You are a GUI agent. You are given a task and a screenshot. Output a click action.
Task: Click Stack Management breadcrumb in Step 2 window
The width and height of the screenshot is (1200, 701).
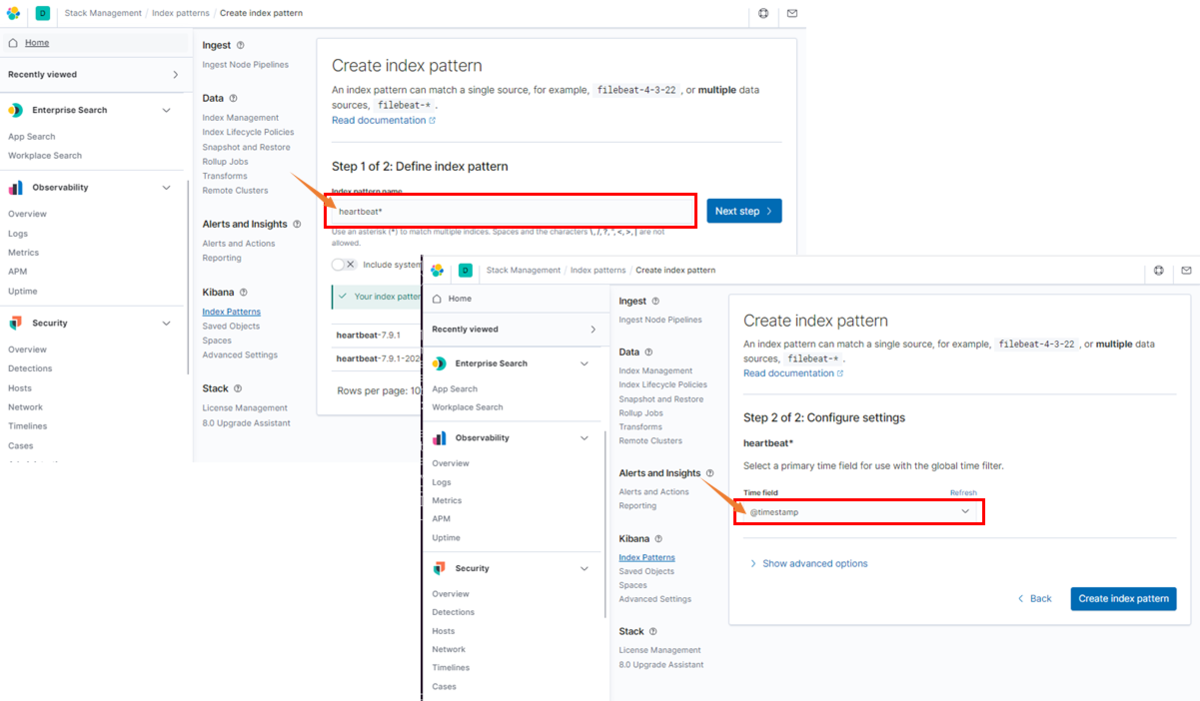point(522,270)
